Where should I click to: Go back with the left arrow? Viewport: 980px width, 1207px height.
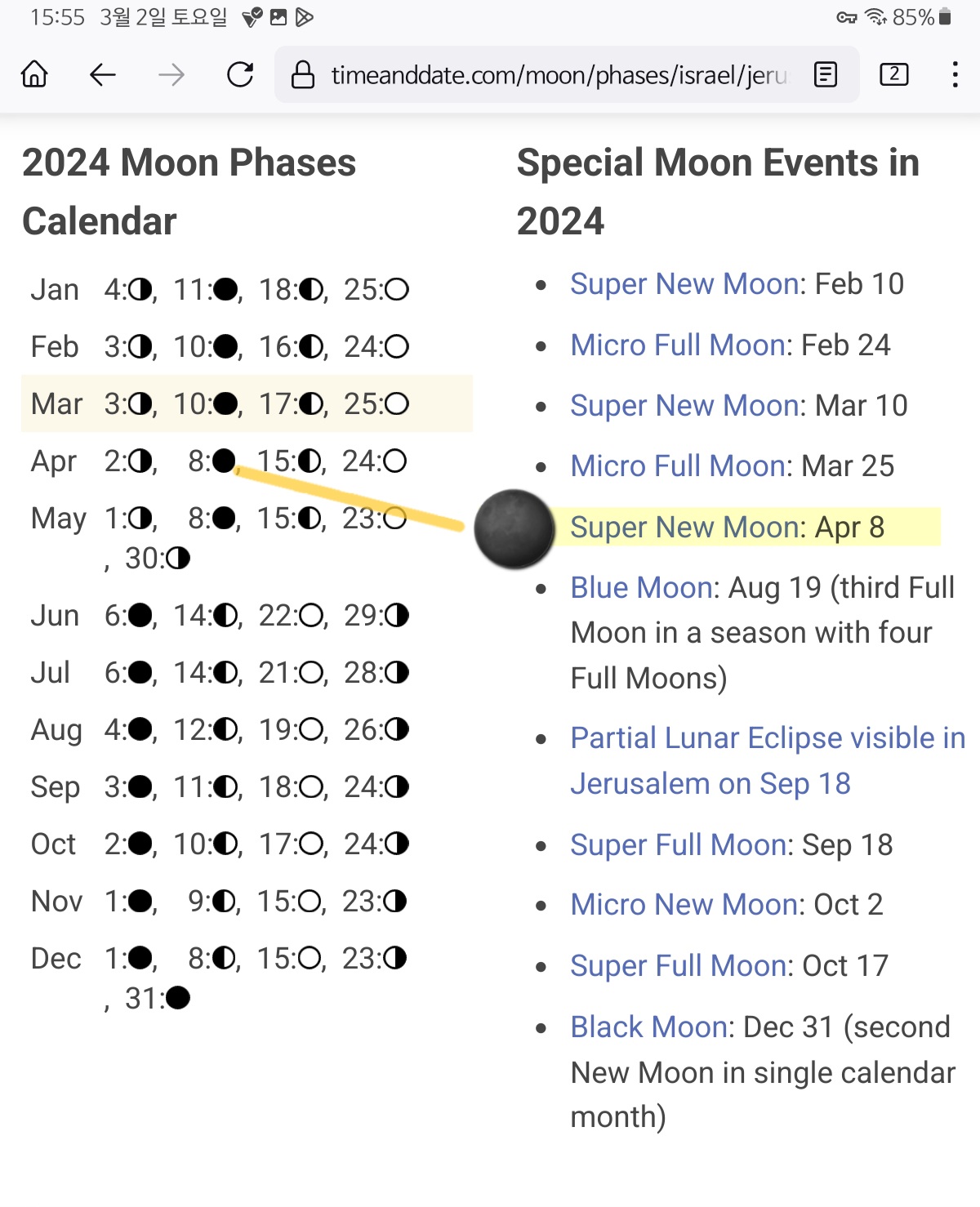[103, 74]
